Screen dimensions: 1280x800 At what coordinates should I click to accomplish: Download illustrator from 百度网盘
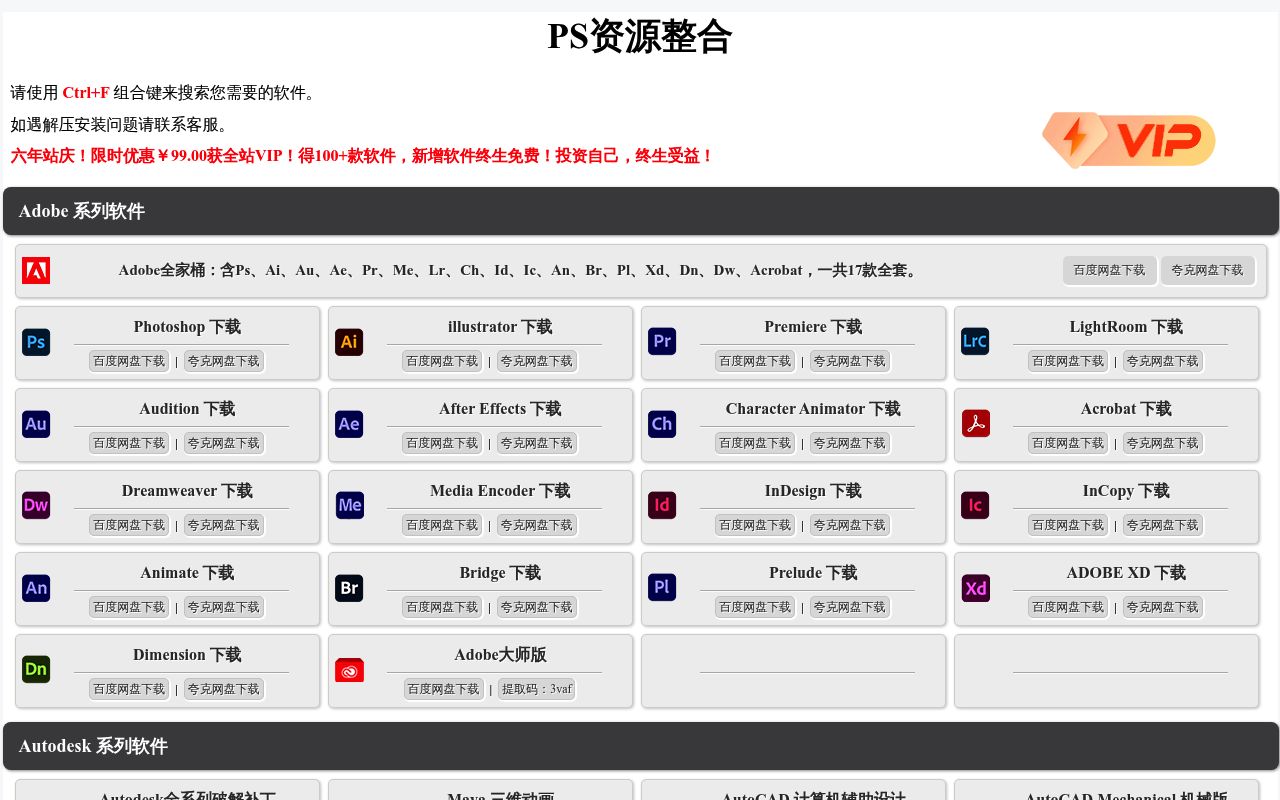coord(442,361)
